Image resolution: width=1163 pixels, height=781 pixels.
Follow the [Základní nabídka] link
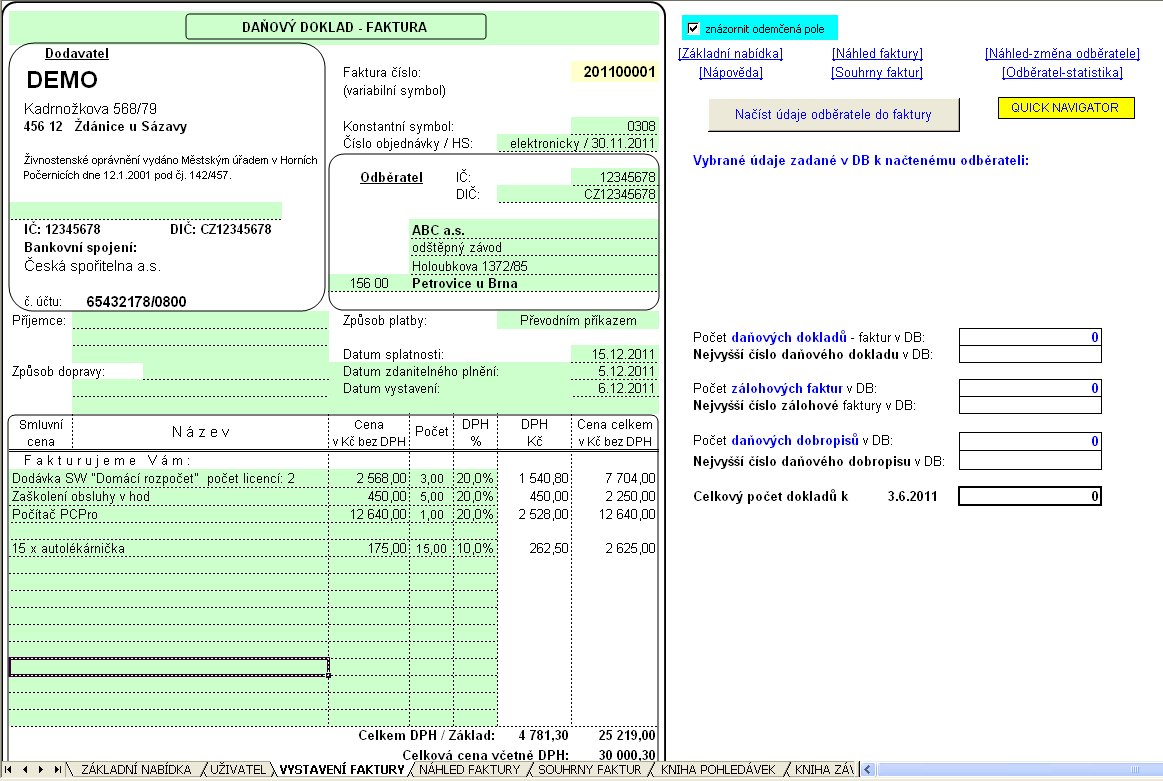tap(730, 54)
